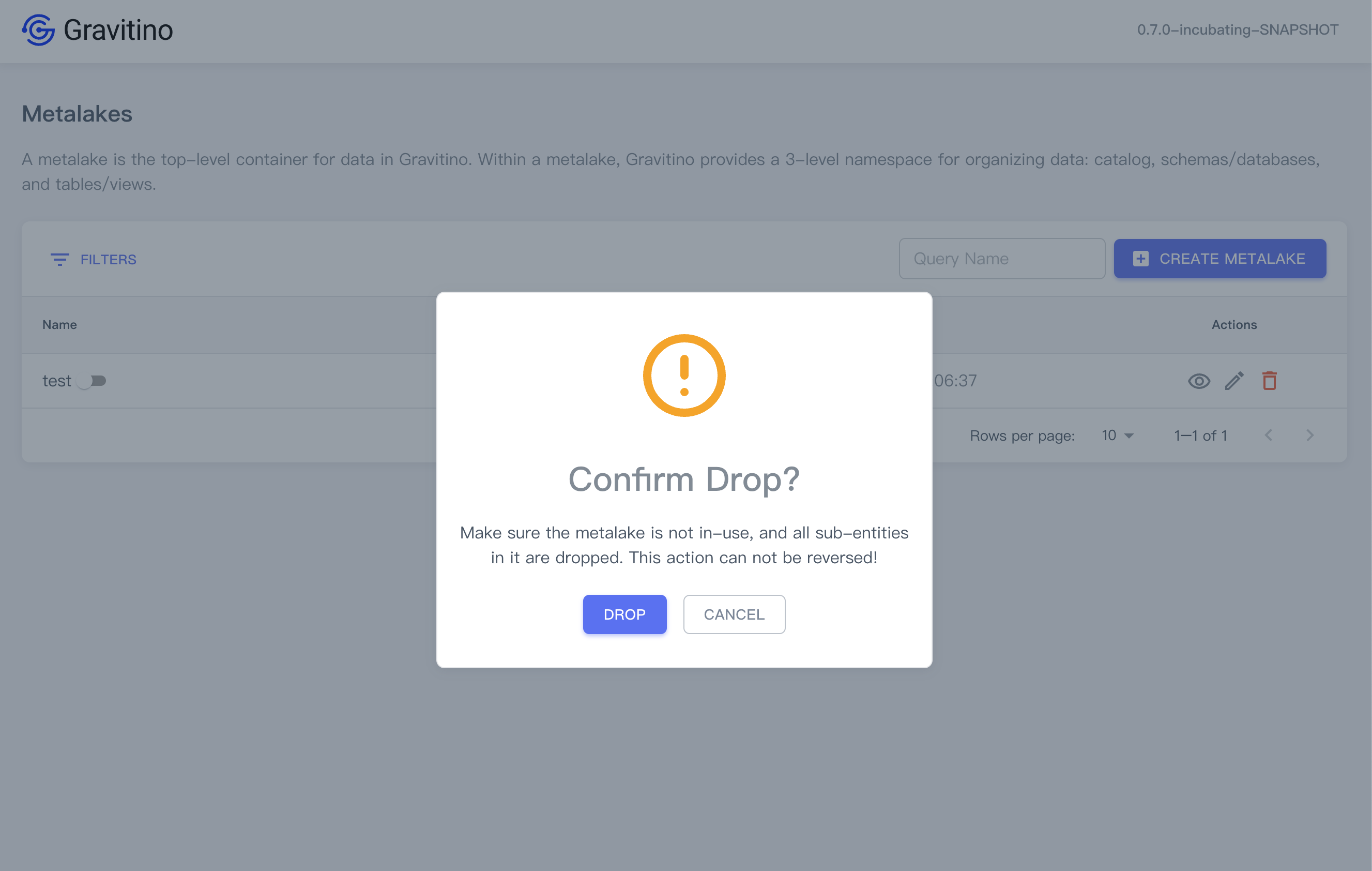
Task: Click CREATE METALAKE button
Action: click(1221, 259)
